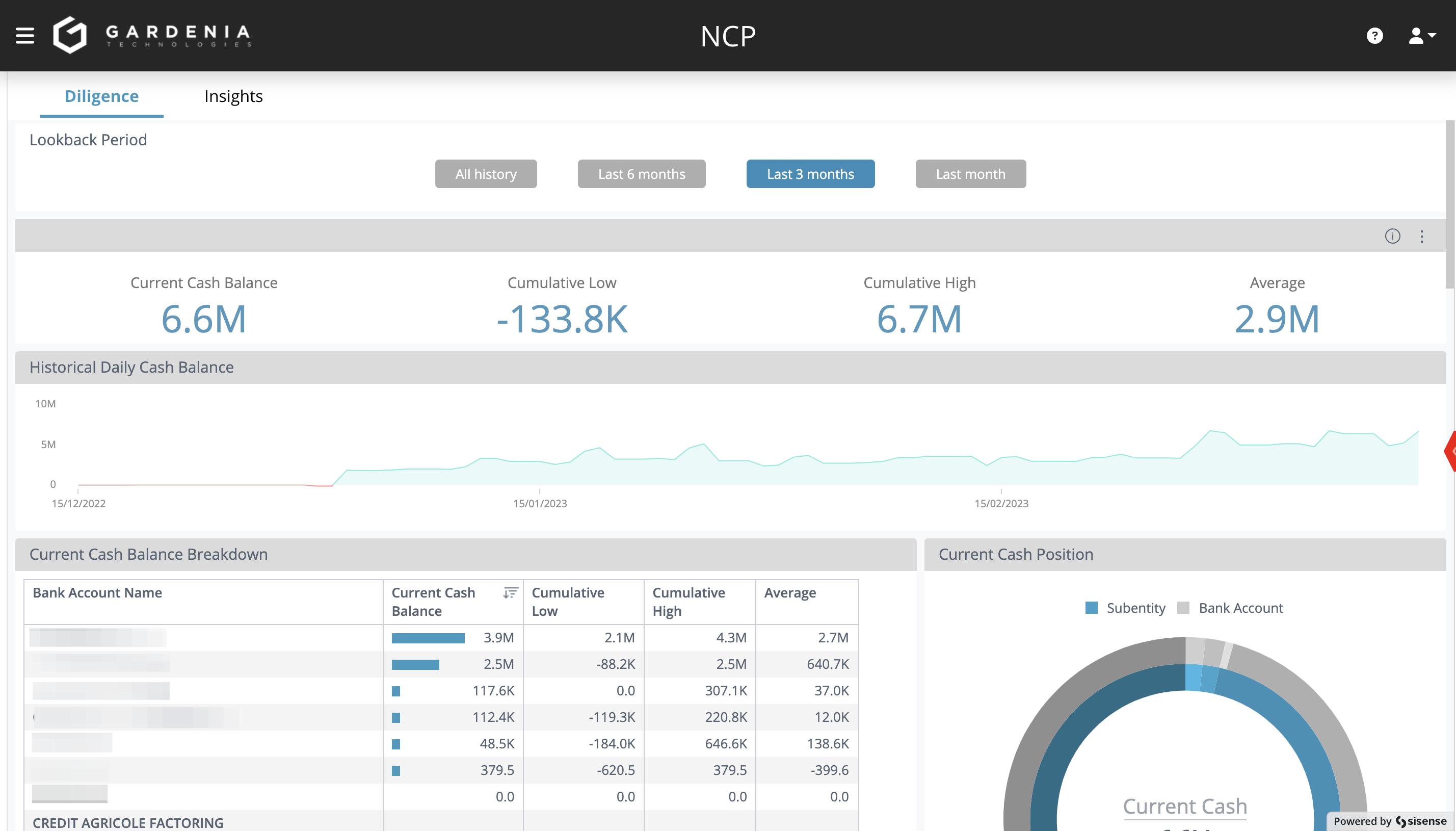The image size is (1456, 831).
Task: Click the Cumulative Low -133.8K value
Action: tap(562, 319)
